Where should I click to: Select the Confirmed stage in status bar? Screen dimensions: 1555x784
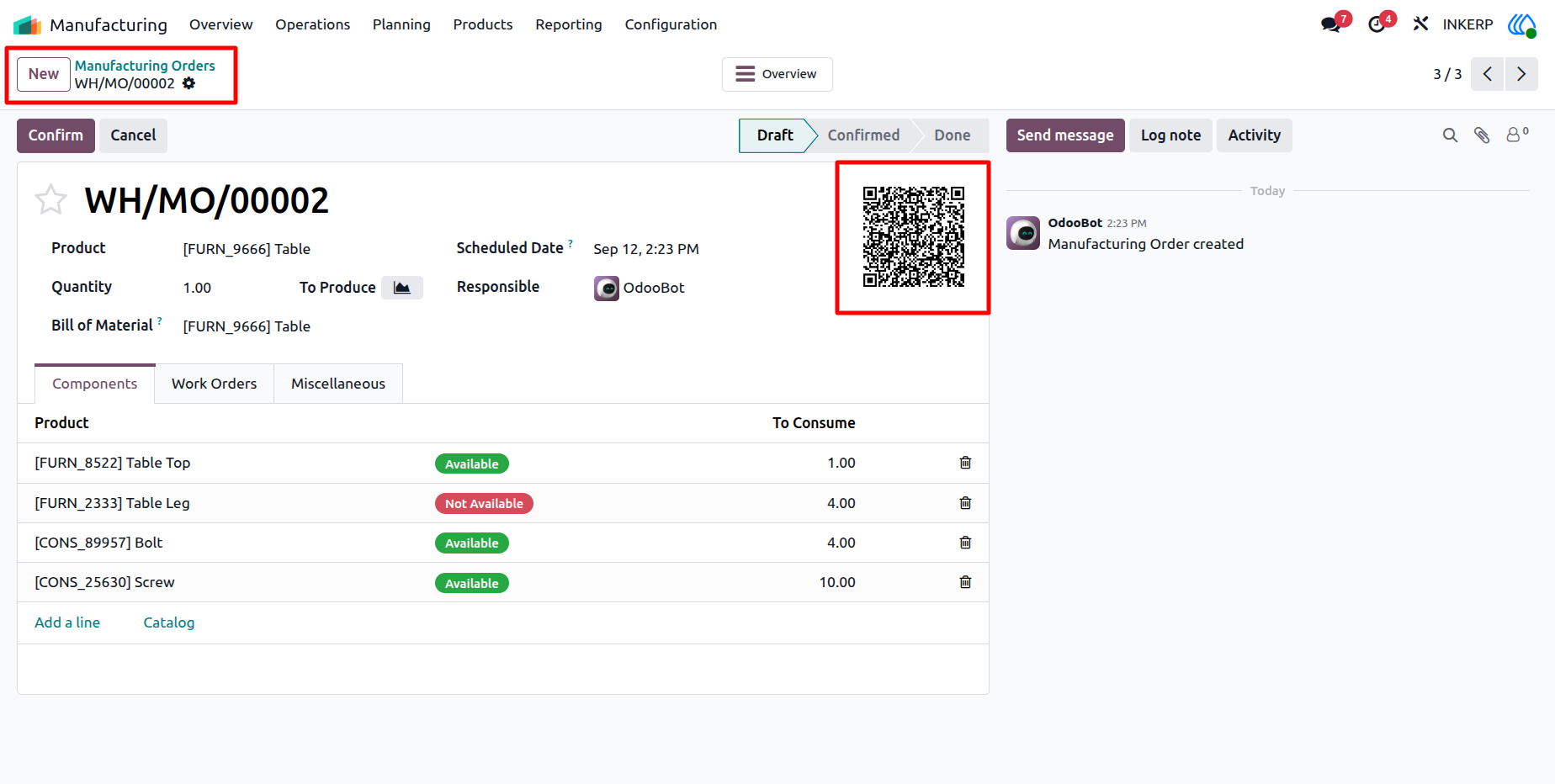coord(863,135)
